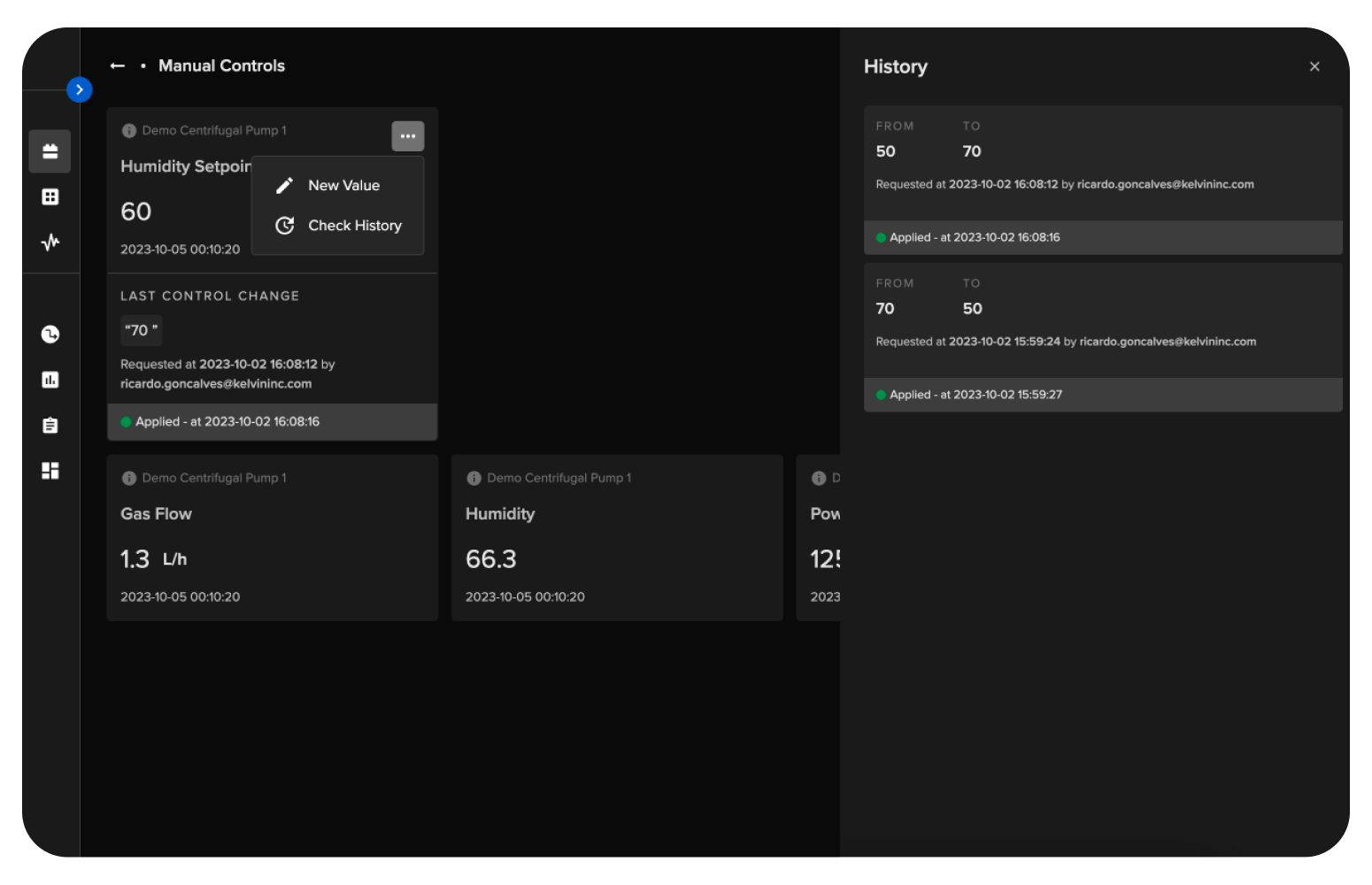Open the grid view icon in sidebar

(x=50, y=196)
